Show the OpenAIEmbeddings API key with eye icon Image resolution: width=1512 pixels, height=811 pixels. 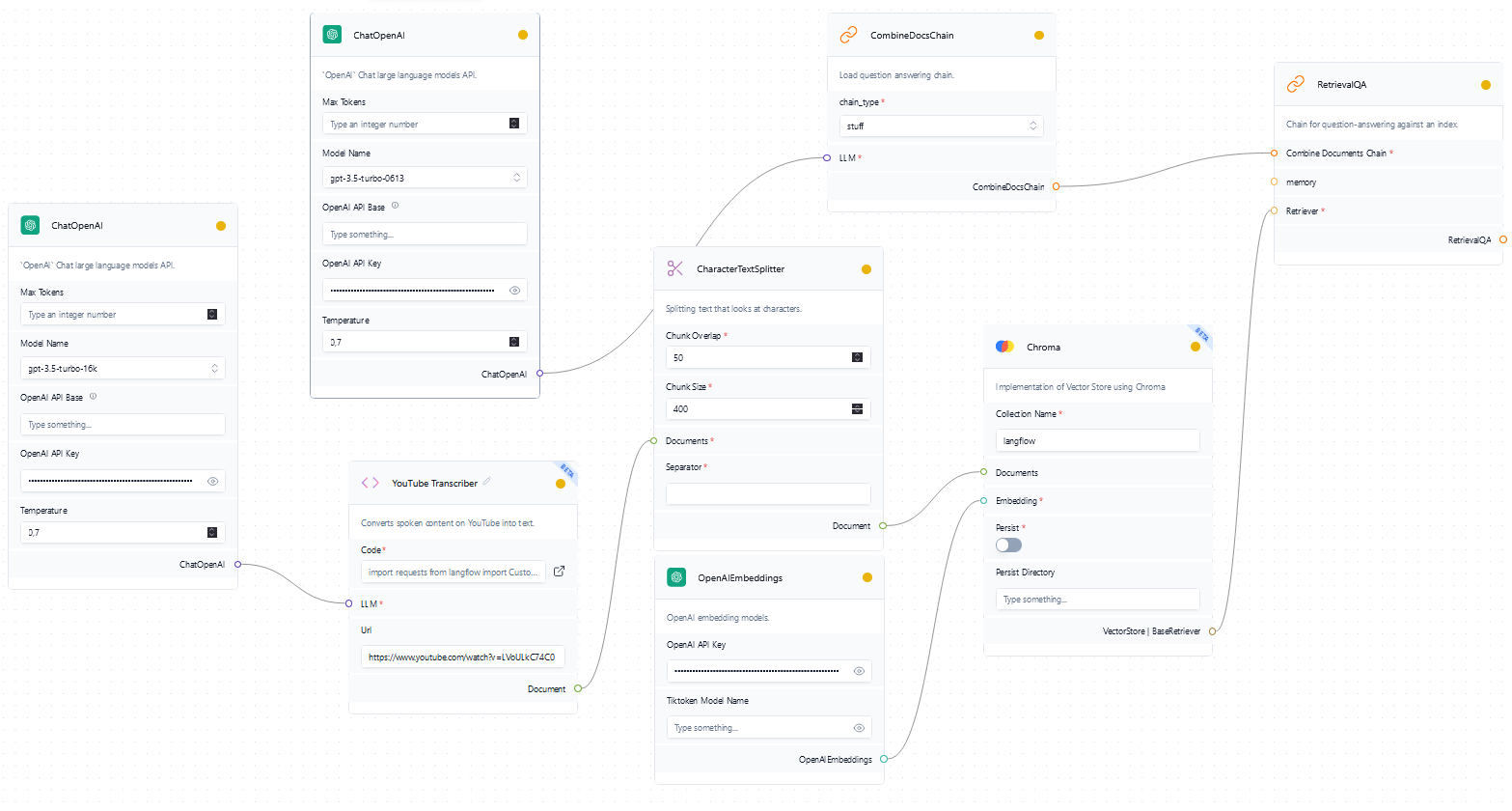click(x=859, y=671)
